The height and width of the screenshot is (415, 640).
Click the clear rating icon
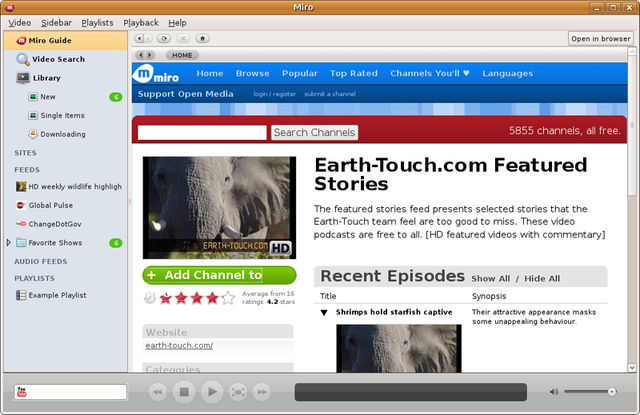coord(150,298)
